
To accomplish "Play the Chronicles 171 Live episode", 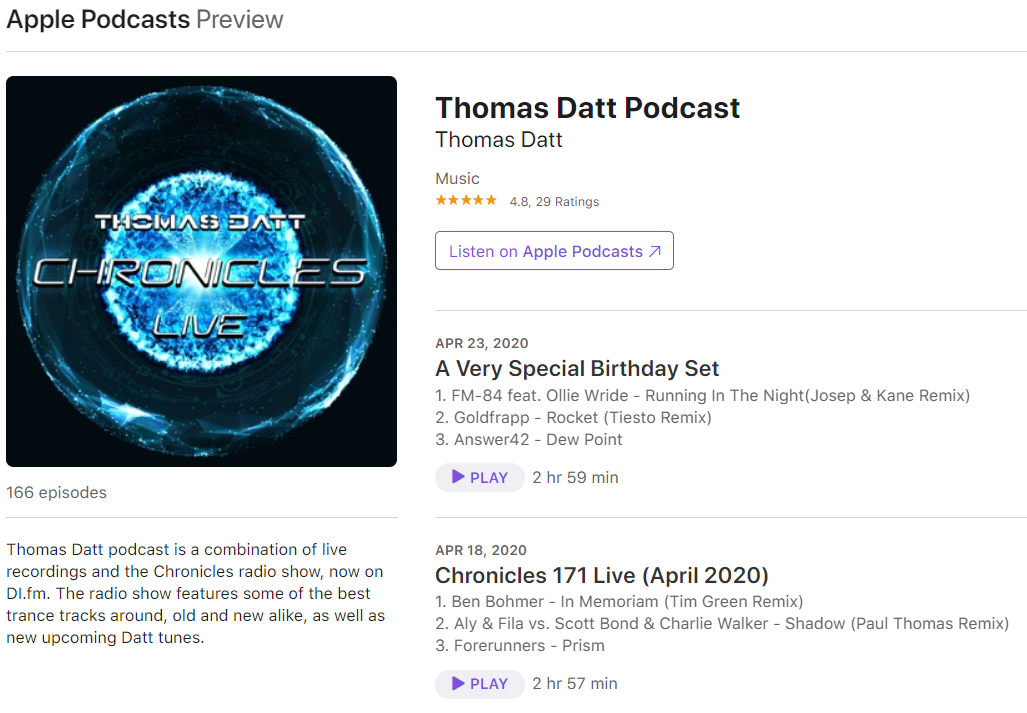I will (x=479, y=684).
